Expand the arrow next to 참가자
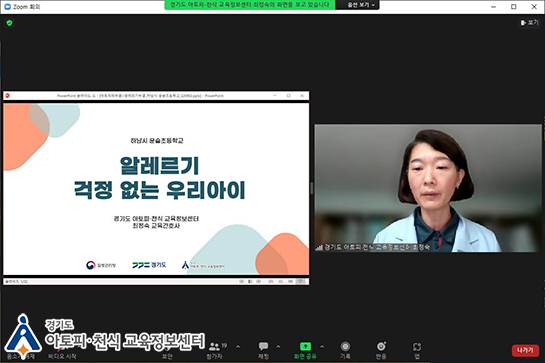The height and width of the screenshot is (363, 545). coord(238,347)
